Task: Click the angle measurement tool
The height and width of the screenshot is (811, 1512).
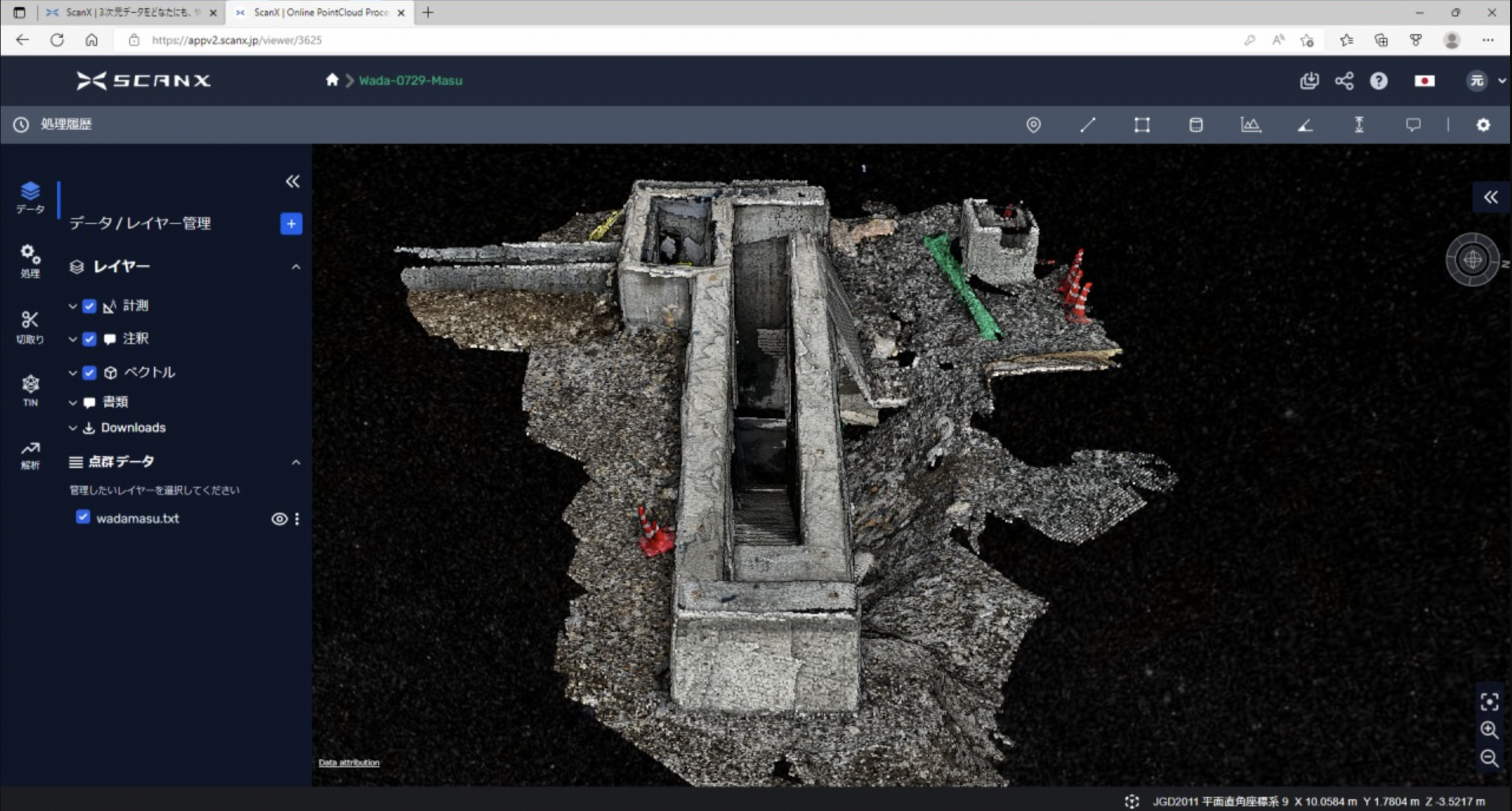Action: click(1304, 125)
